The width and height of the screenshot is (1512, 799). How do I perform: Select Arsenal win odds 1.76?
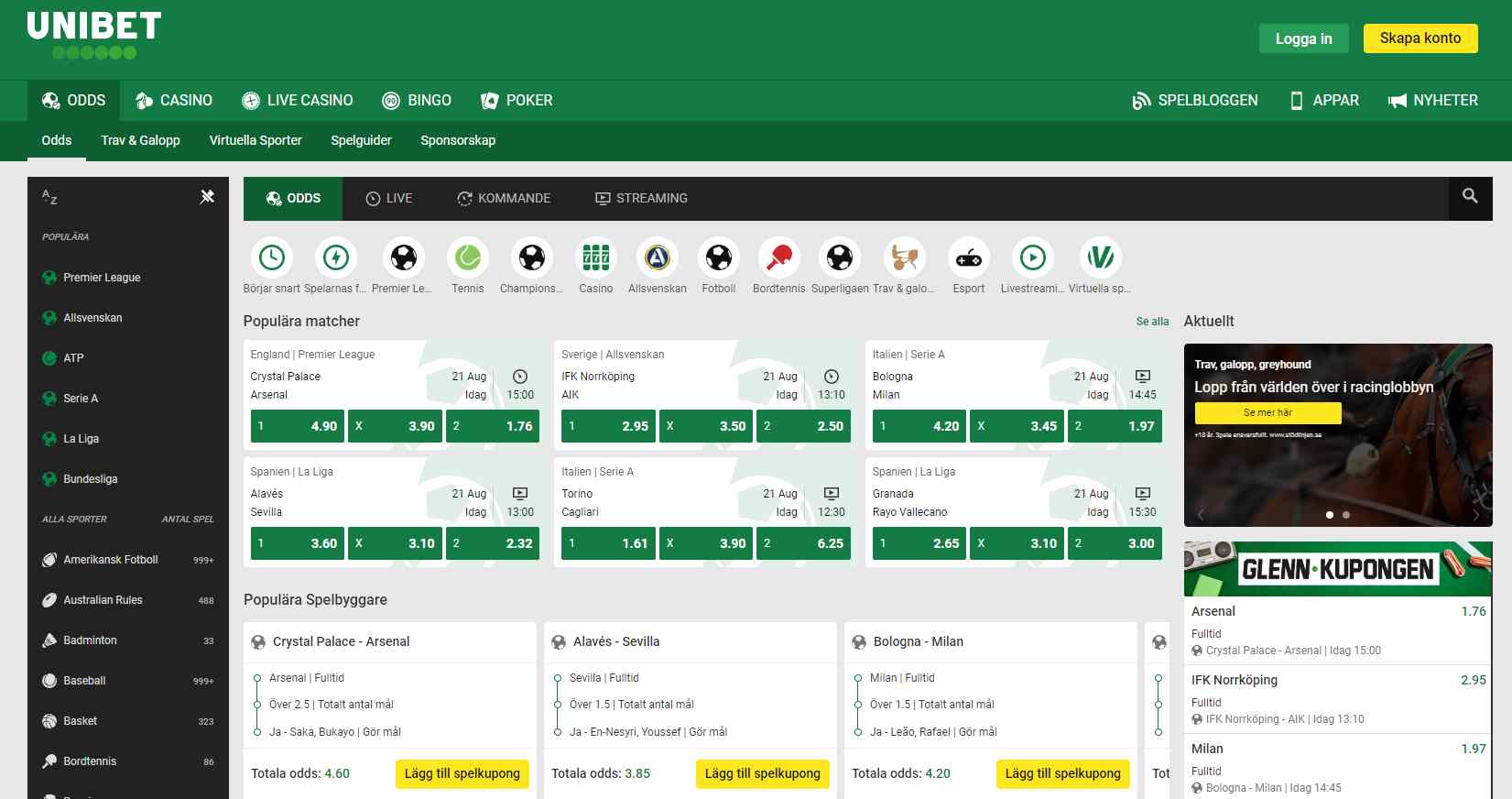click(493, 426)
